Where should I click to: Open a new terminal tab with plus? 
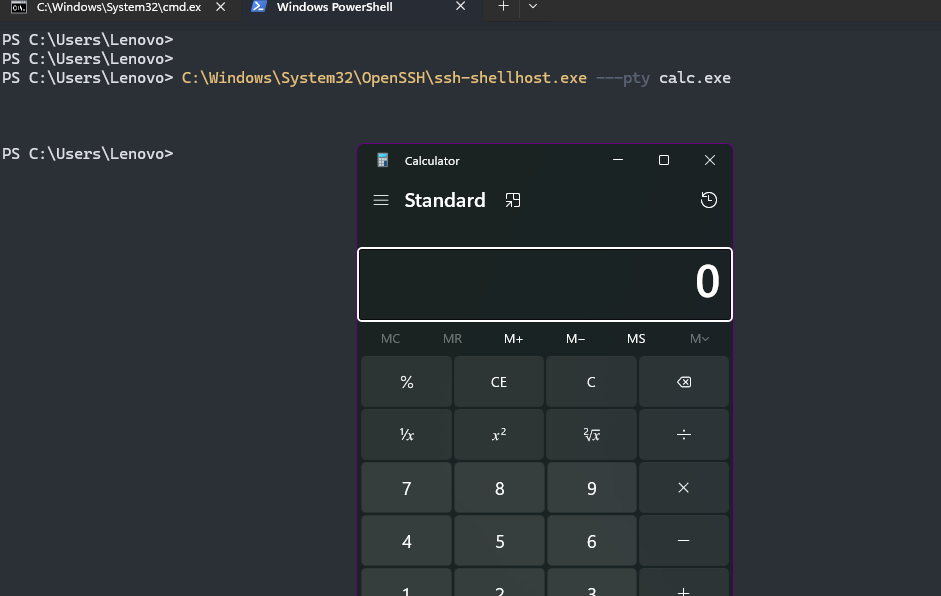503,7
